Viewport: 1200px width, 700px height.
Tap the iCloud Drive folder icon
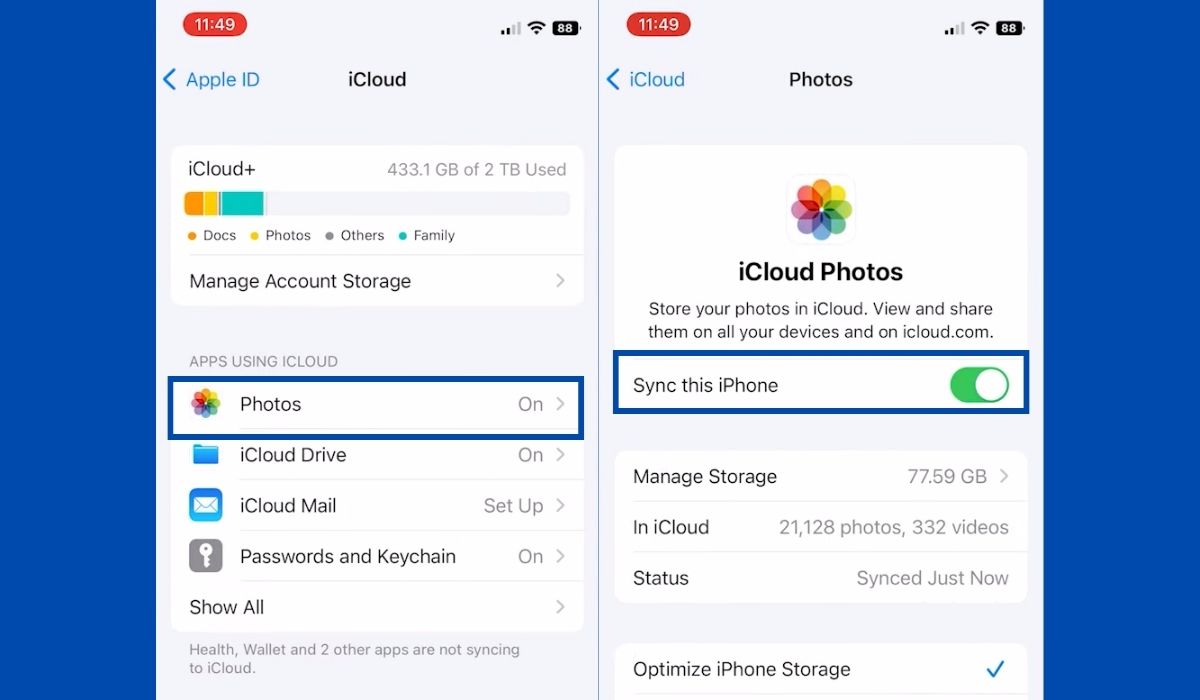pos(206,455)
